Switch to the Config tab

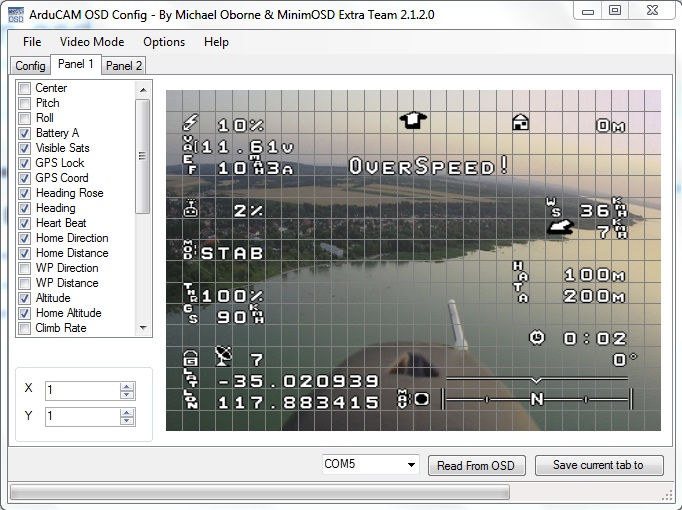tap(30, 66)
